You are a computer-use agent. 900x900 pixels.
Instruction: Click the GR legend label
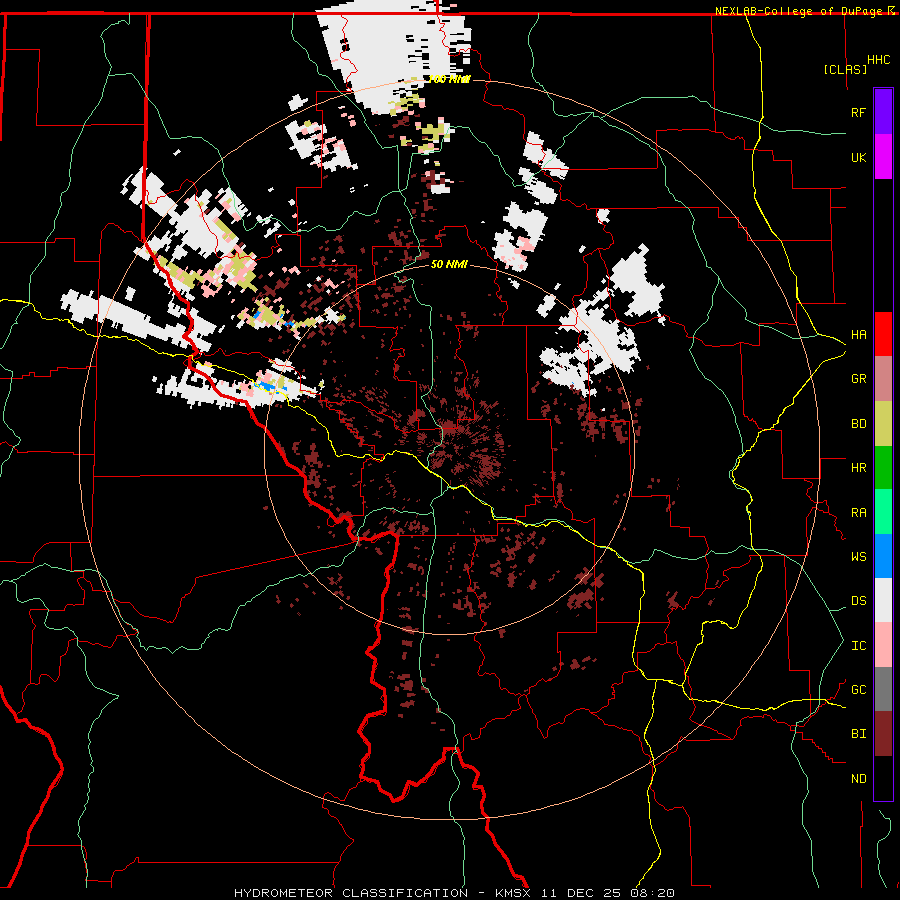[x=858, y=379]
